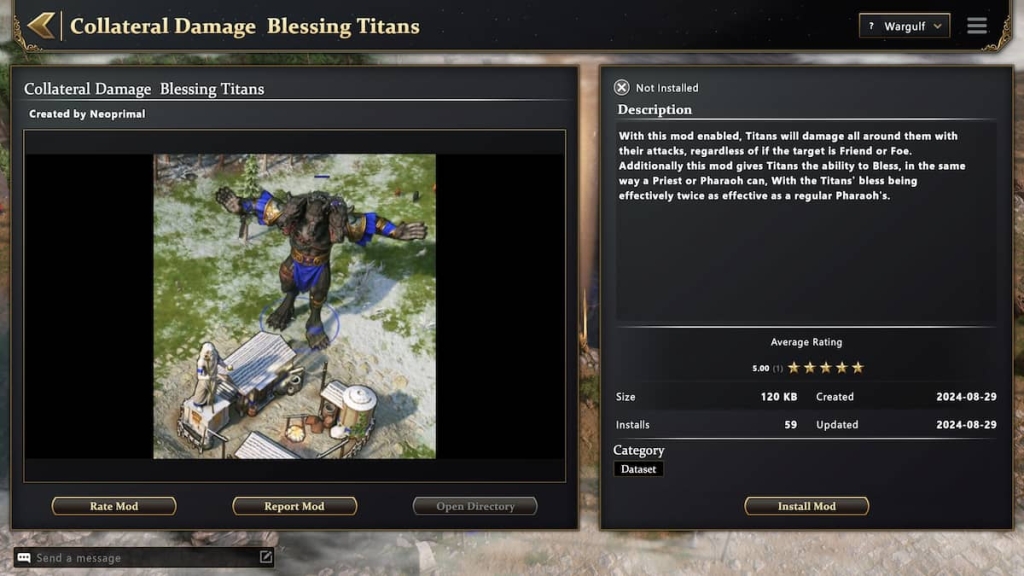Click the Not Installed status icon
This screenshot has height=576, width=1024.
pos(622,88)
